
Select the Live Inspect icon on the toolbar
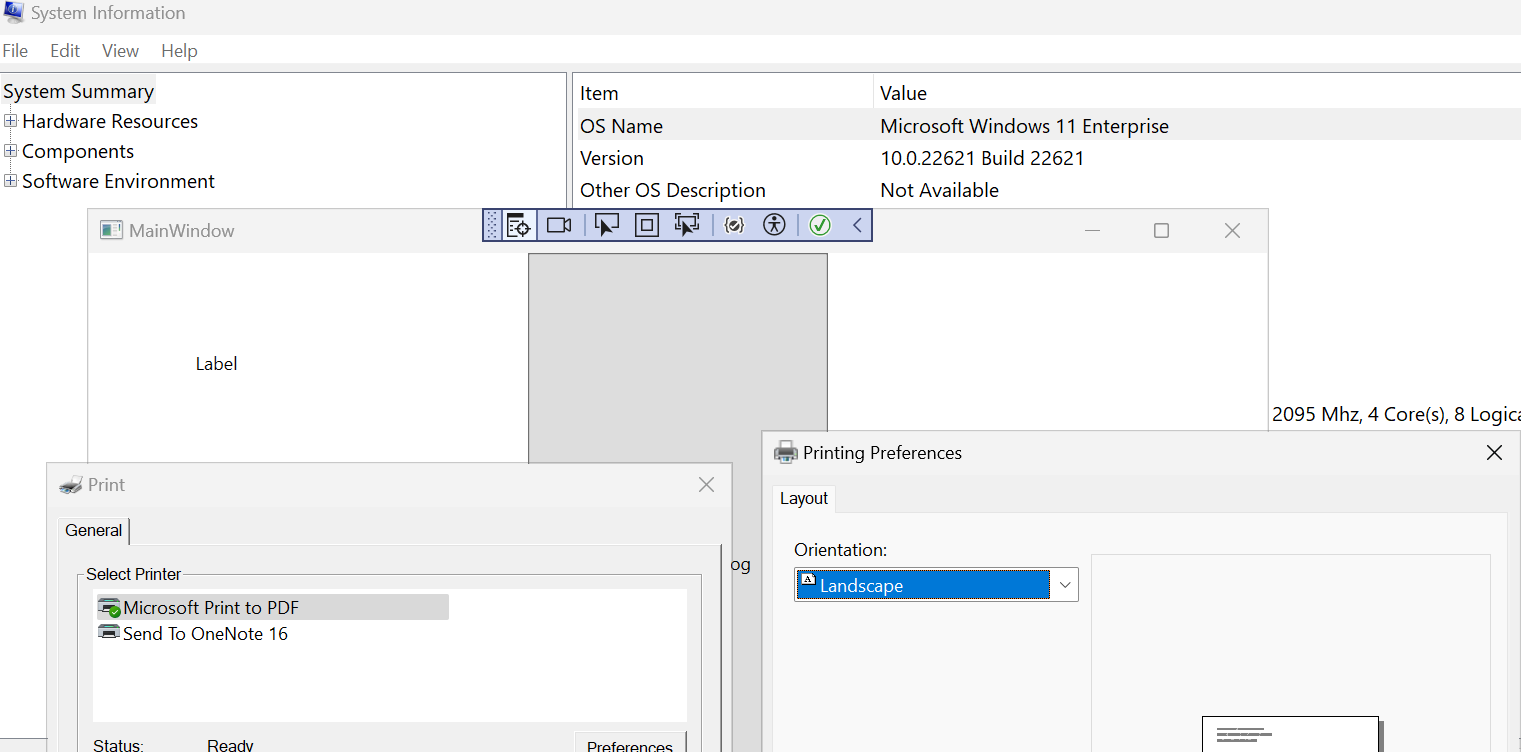(x=518, y=225)
